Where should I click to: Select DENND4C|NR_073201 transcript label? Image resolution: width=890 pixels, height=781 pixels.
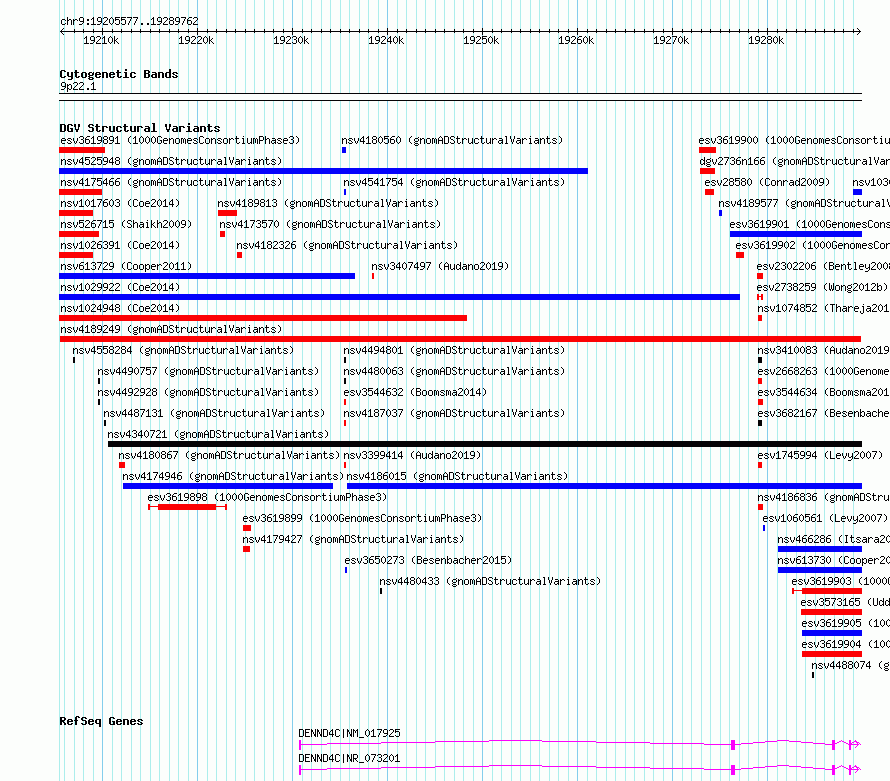[x=349, y=758]
